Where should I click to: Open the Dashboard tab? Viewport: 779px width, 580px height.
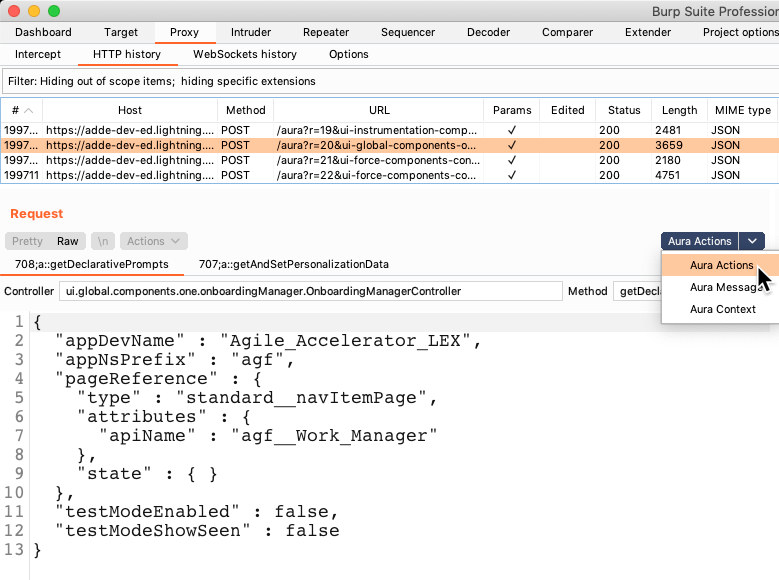43,32
